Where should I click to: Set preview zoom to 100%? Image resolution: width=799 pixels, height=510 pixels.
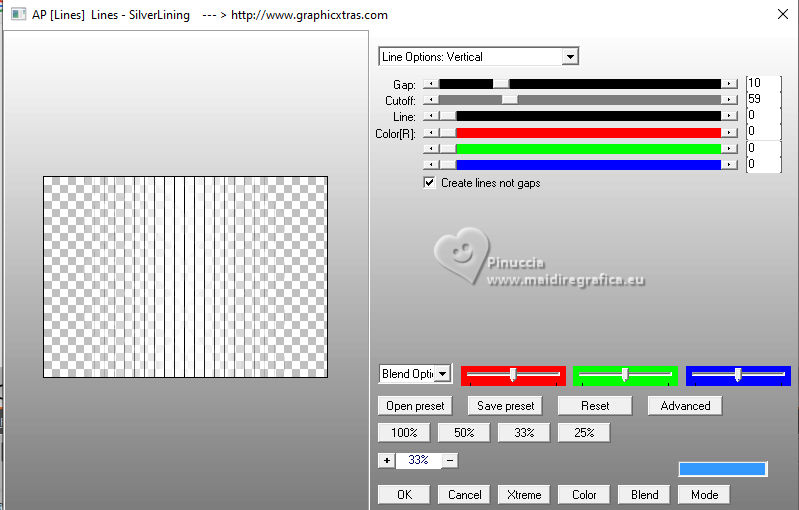404,433
